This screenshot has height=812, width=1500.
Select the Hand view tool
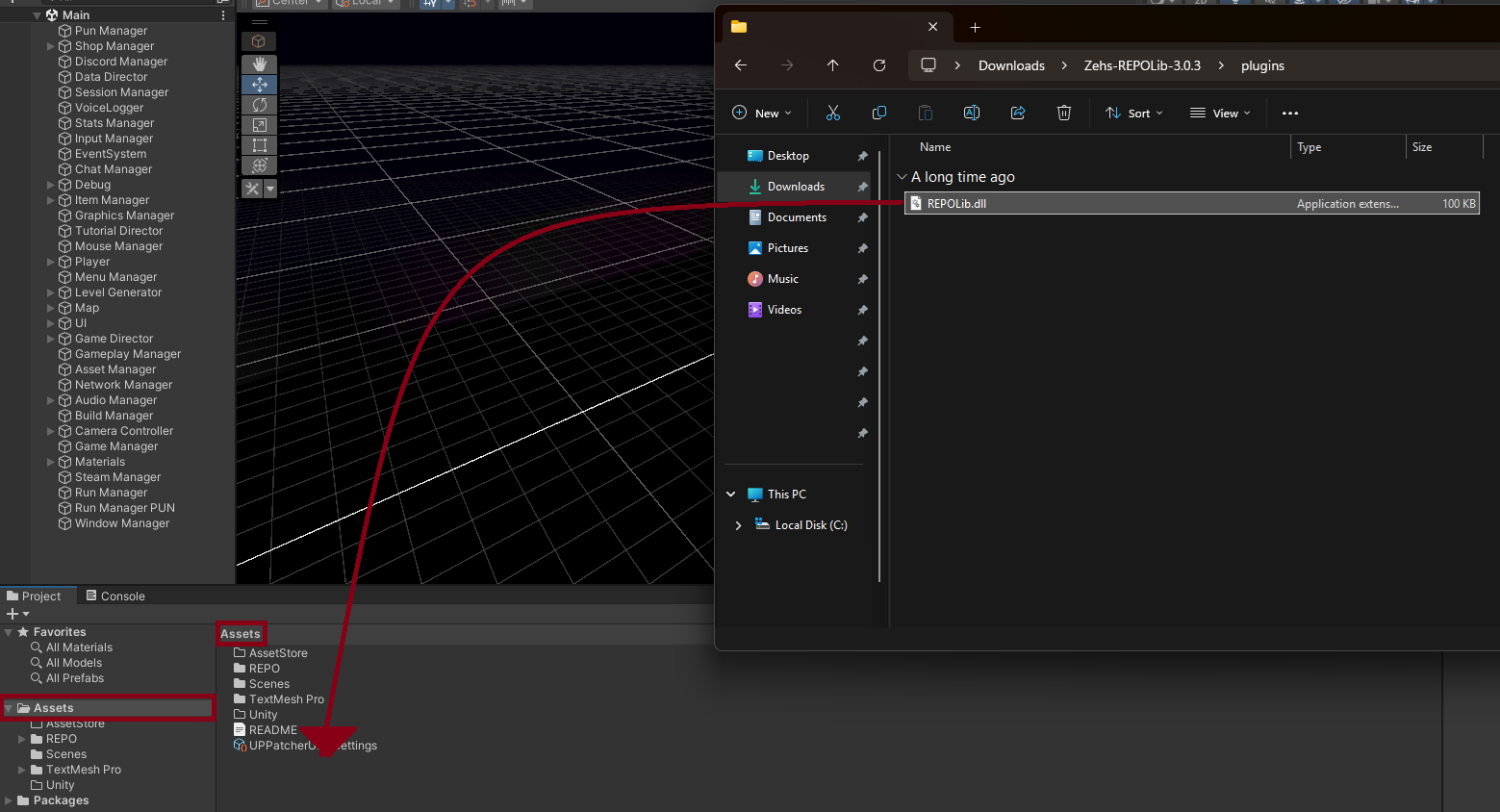258,63
